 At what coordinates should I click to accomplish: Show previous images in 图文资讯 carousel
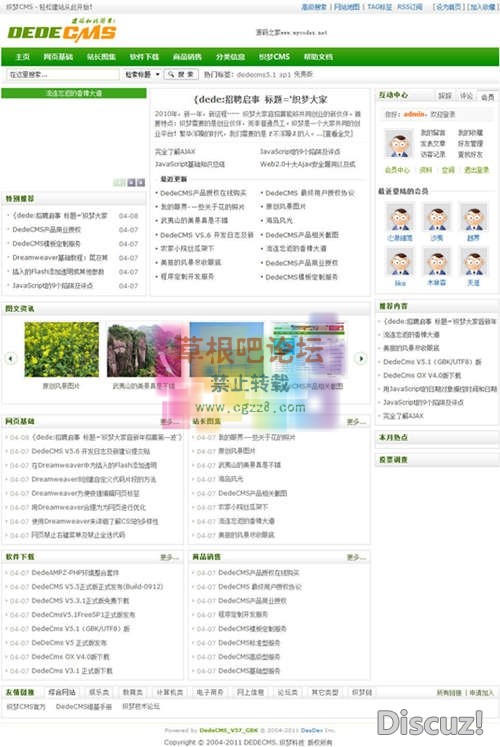pyautogui.click(x=10, y=358)
